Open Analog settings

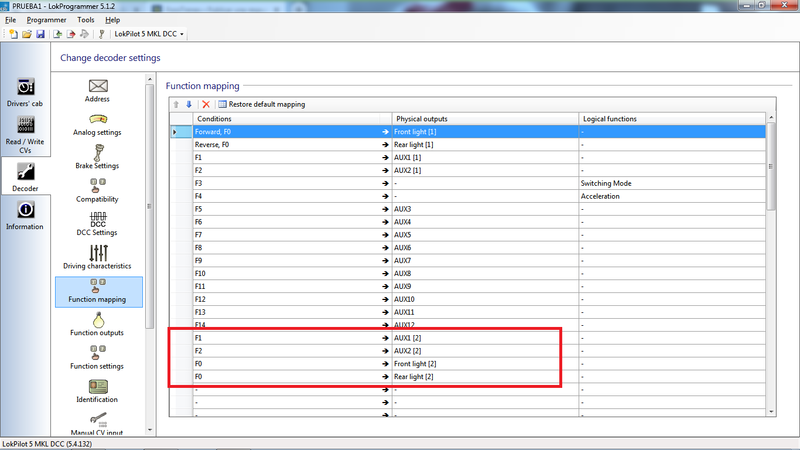coord(97,124)
